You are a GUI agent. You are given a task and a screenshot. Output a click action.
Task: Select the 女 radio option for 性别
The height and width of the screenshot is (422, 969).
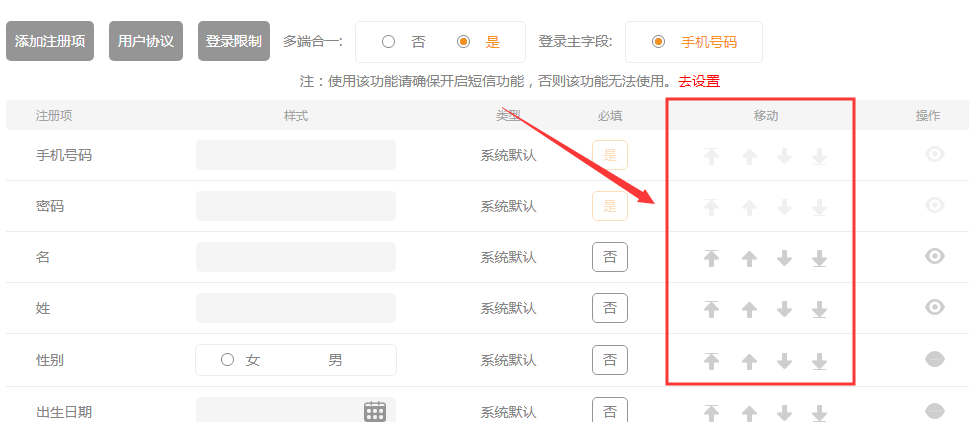[227, 360]
